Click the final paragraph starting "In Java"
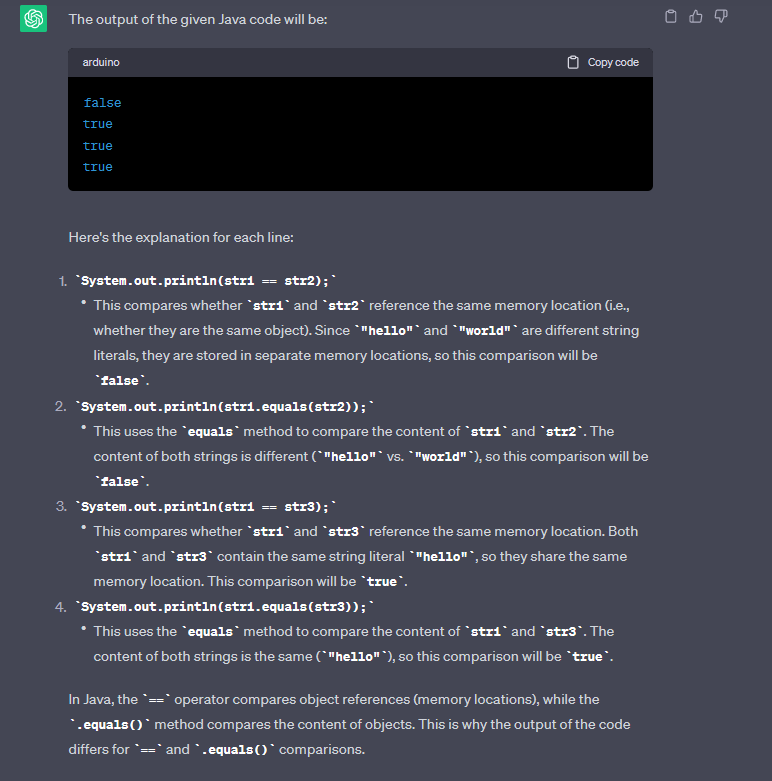This screenshot has height=781, width=772. click(350, 724)
